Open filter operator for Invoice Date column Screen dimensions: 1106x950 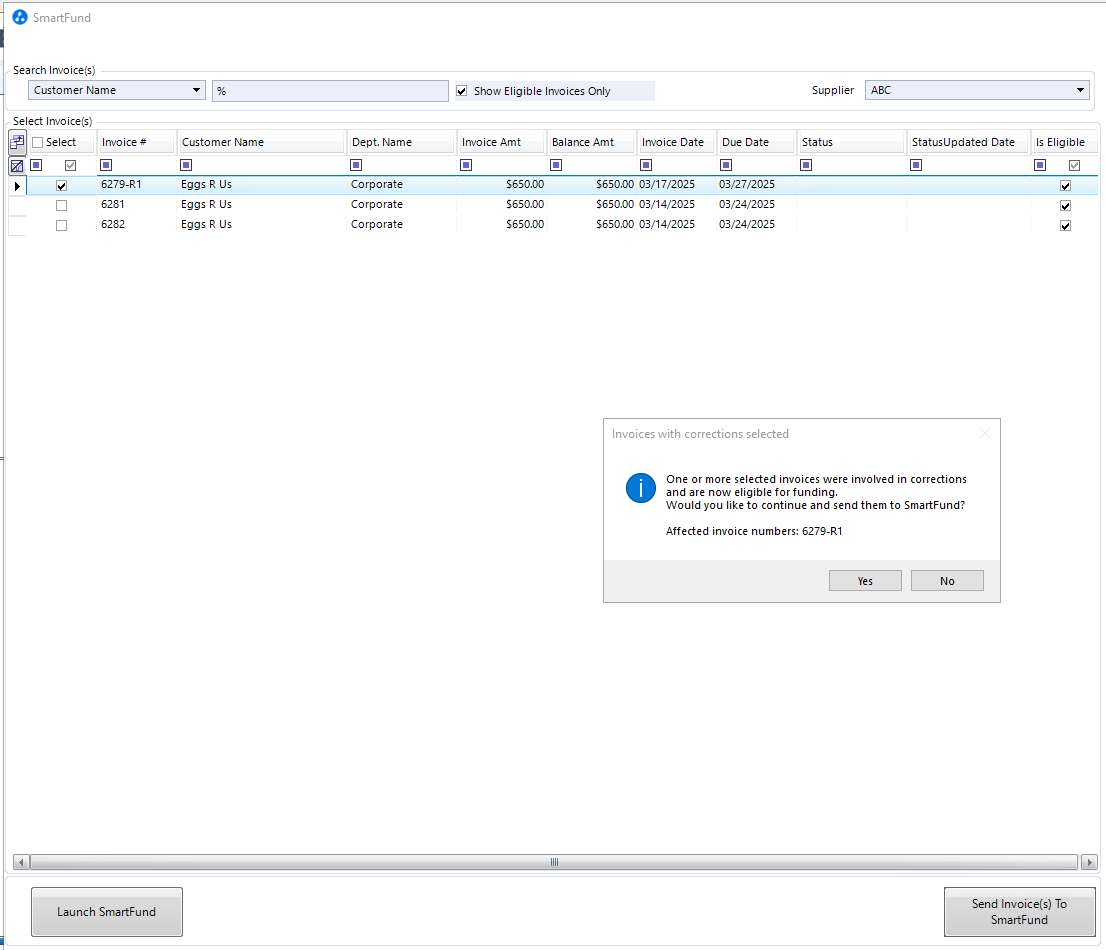(646, 165)
